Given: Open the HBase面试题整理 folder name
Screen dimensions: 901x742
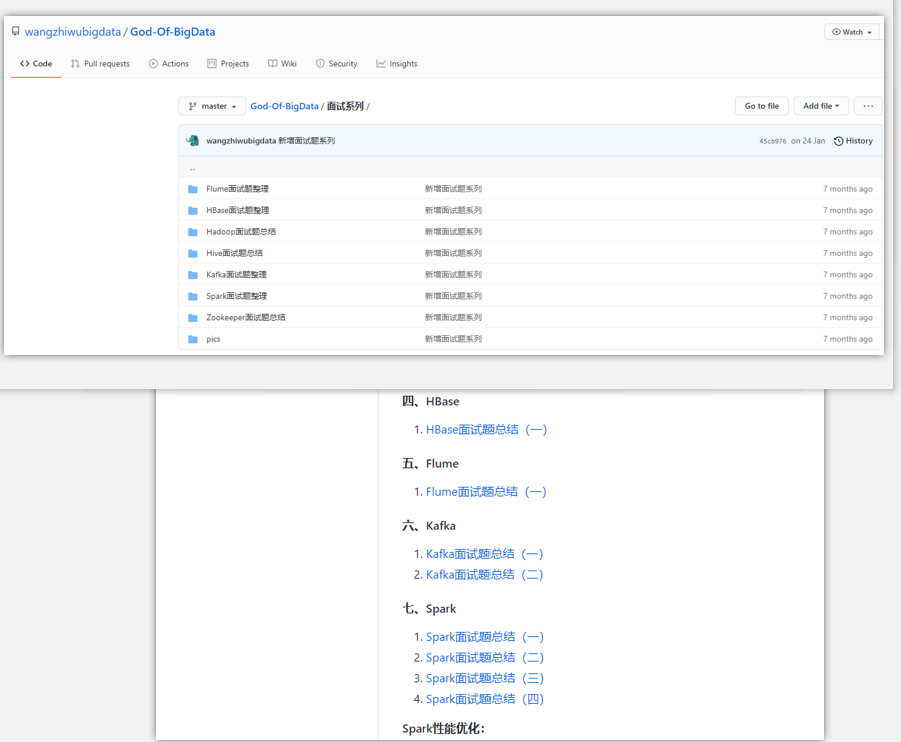Looking at the screenshot, I should tap(237, 210).
